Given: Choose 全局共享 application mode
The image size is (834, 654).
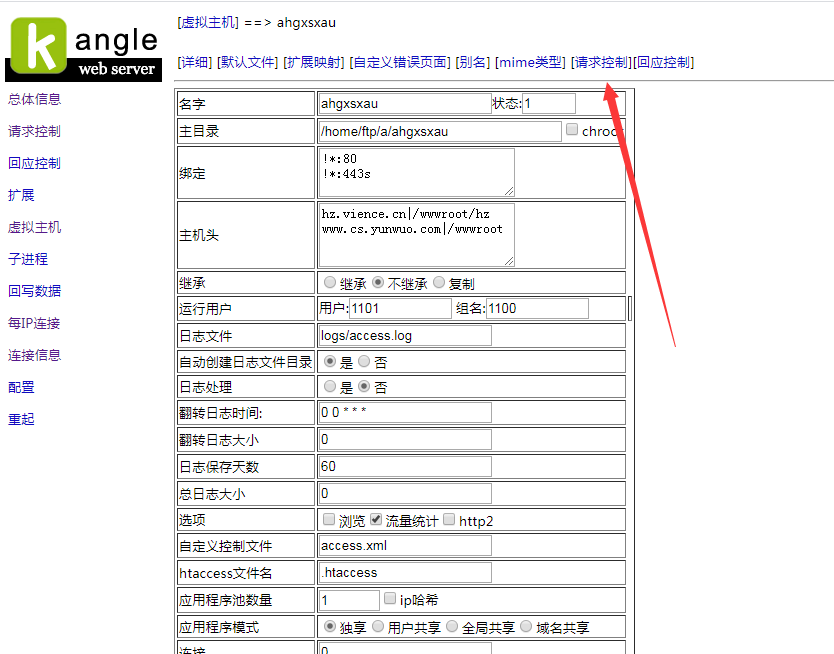Looking at the screenshot, I should 453,627.
